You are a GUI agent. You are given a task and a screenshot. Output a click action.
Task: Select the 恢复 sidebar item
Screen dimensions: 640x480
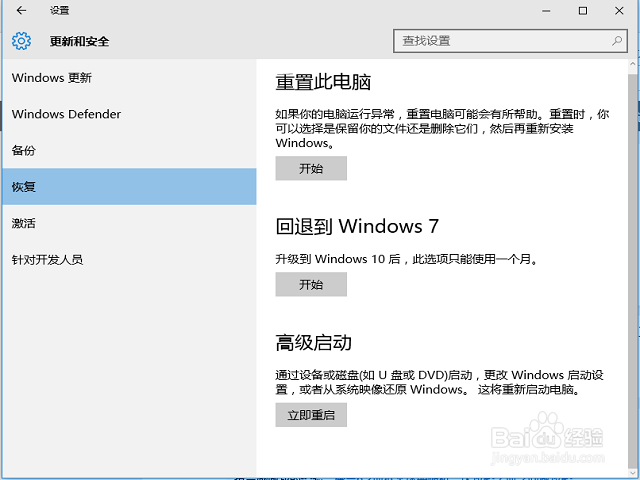pos(130,187)
